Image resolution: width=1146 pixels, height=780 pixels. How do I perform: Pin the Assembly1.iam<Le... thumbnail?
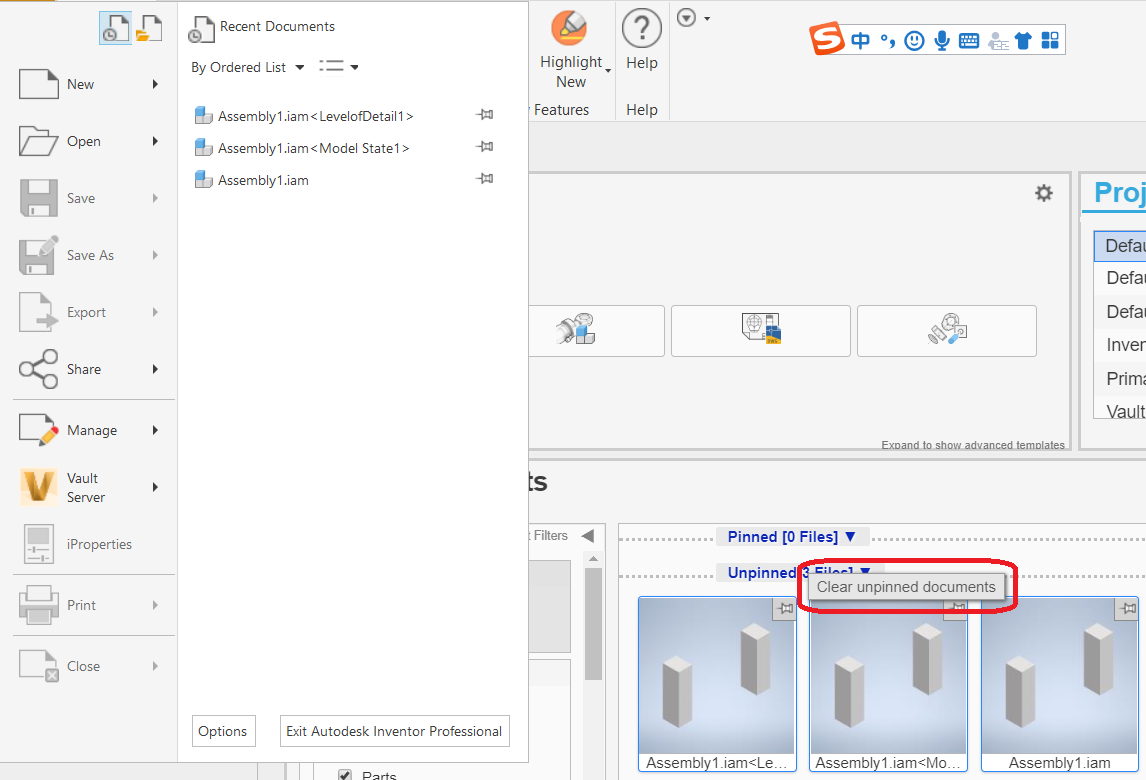[784, 609]
